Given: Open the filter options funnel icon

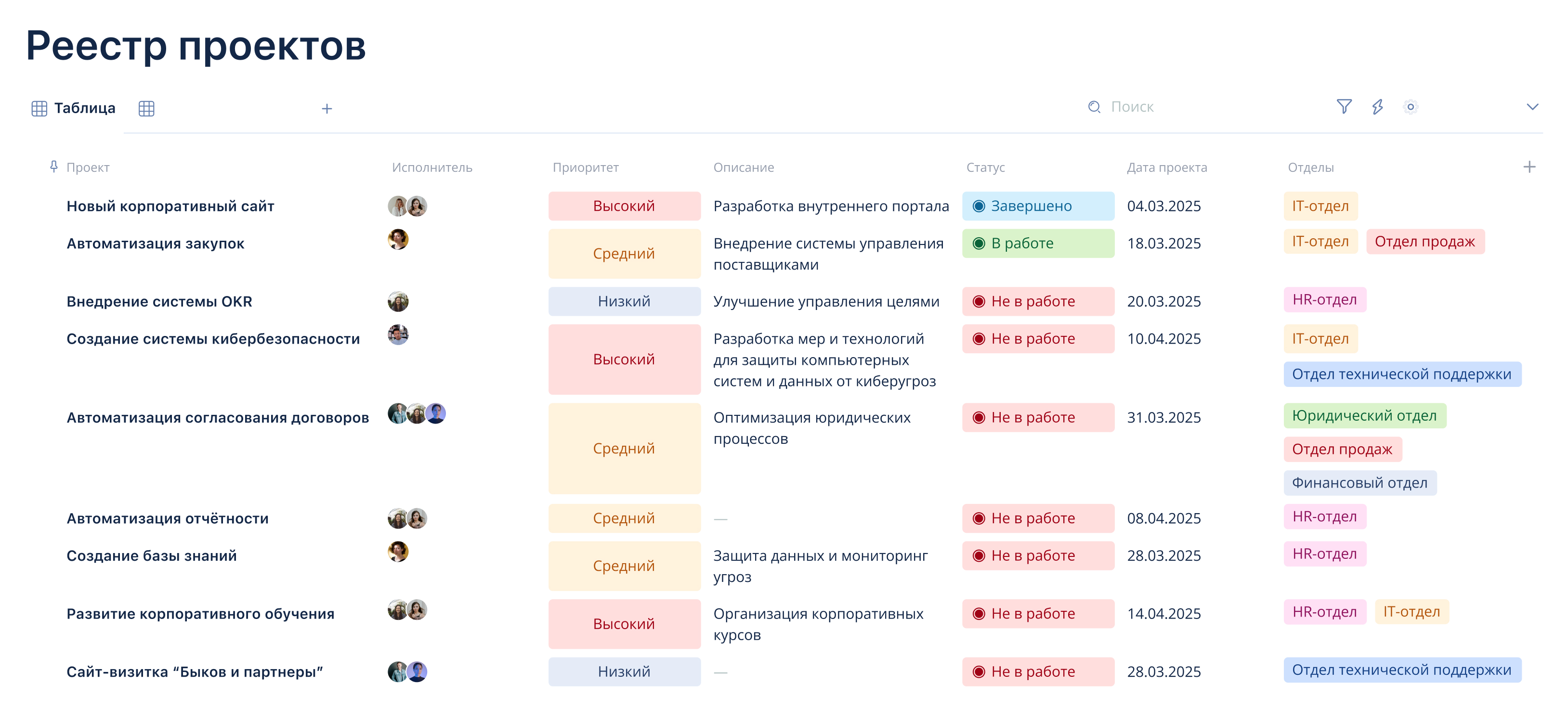Looking at the screenshot, I should (x=1344, y=106).
